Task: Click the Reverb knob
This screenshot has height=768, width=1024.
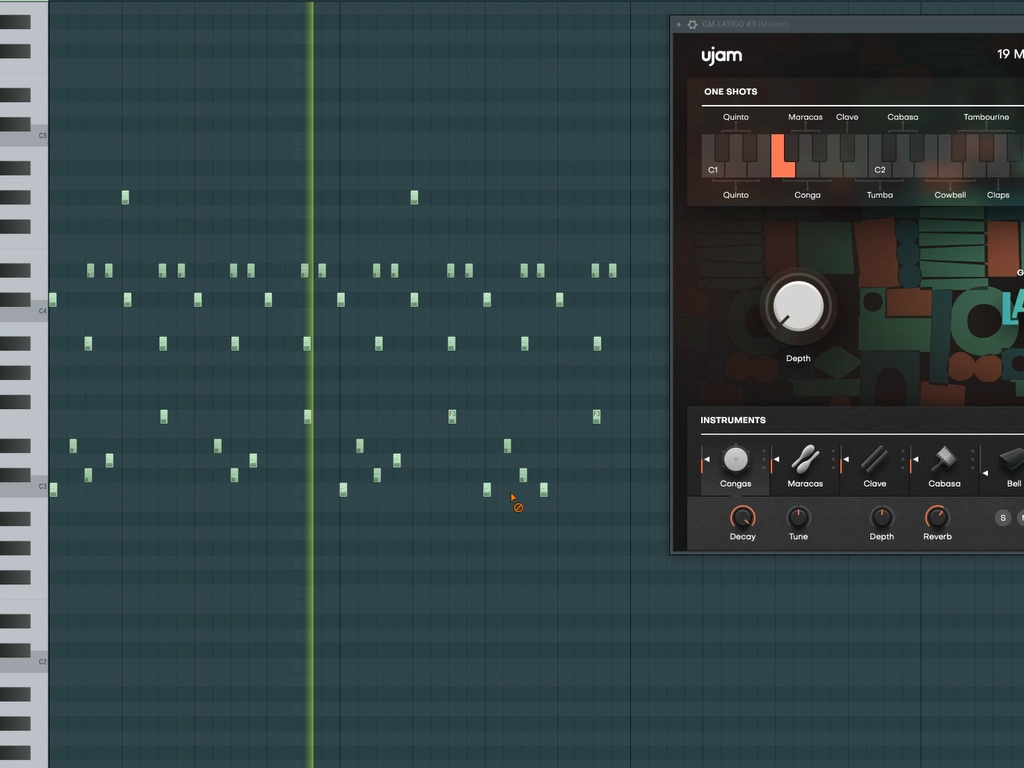Action: click(x=937, y=517)
